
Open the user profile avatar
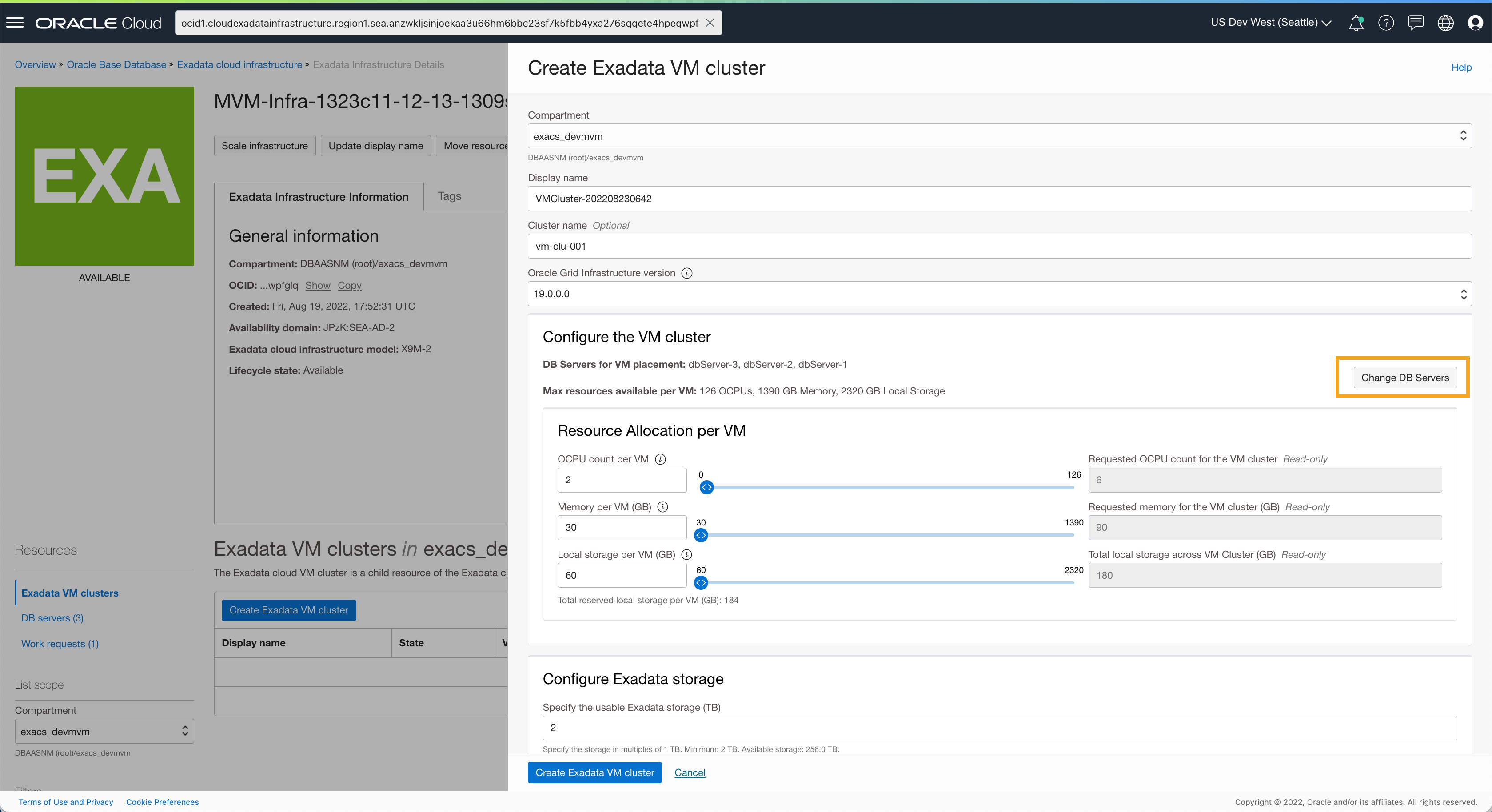coord(1475,23)
